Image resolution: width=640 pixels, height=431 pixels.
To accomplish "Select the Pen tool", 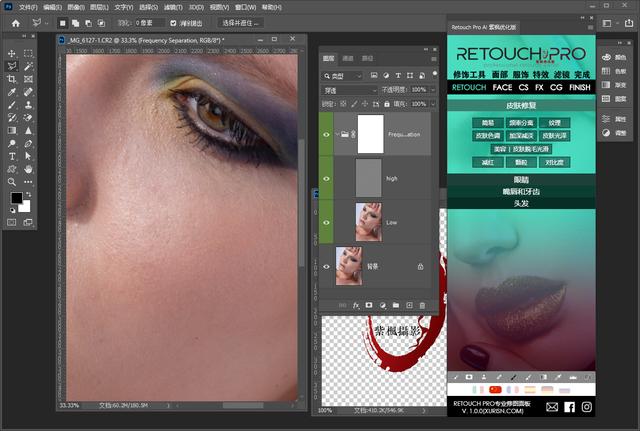I will click(28, 144).
